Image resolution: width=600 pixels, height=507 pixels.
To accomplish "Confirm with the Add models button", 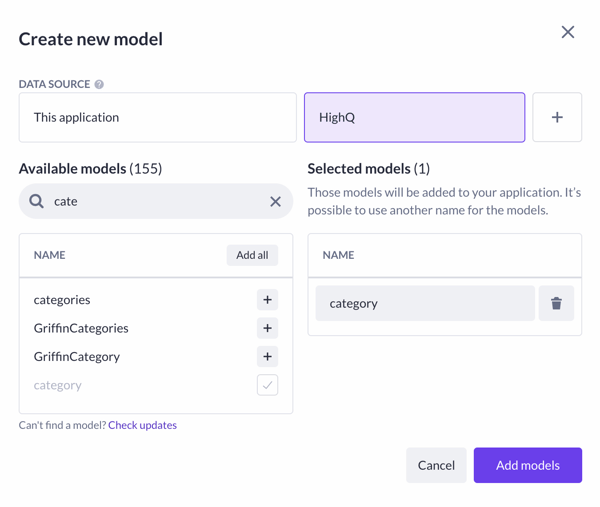I will [x=528, y=465].
